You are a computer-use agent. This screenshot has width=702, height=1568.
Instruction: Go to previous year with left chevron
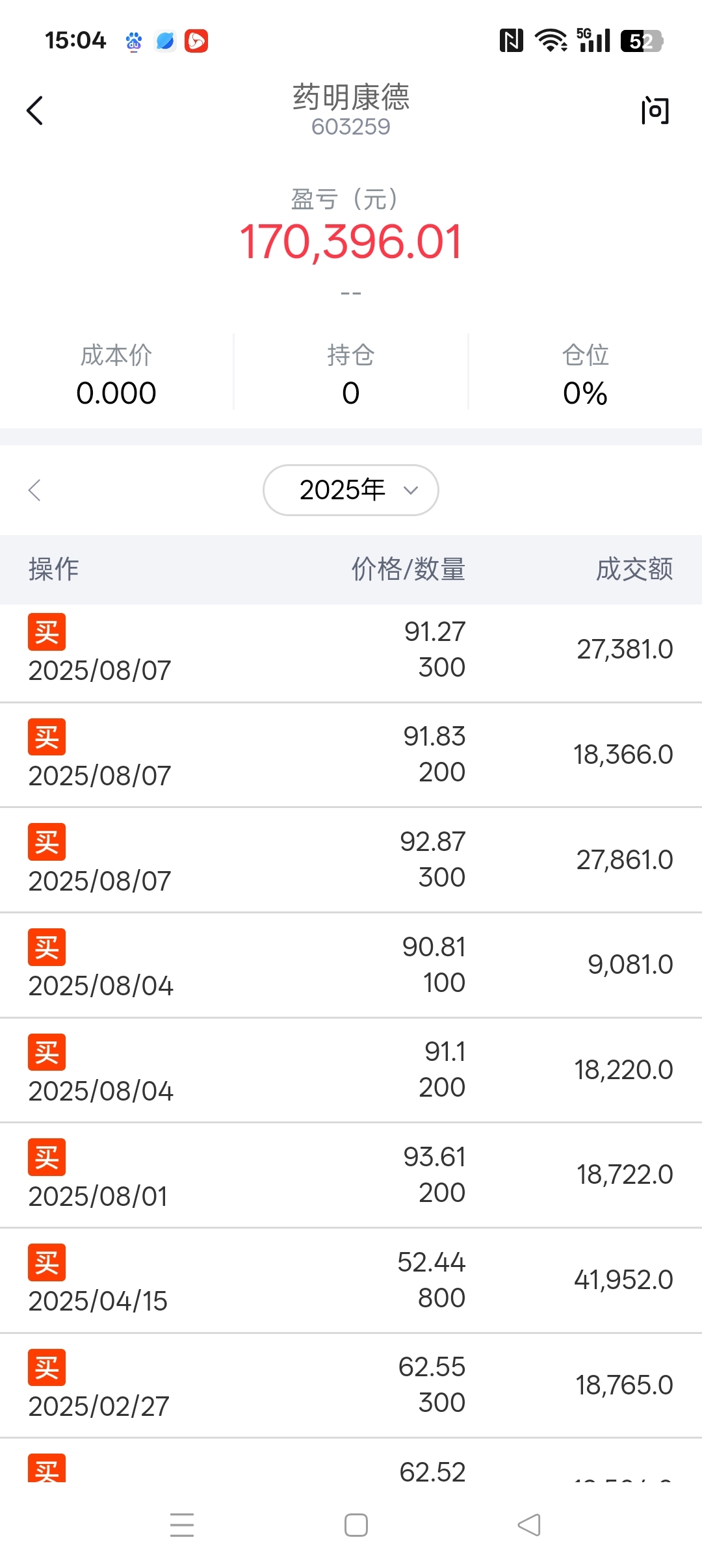point(35,490)
